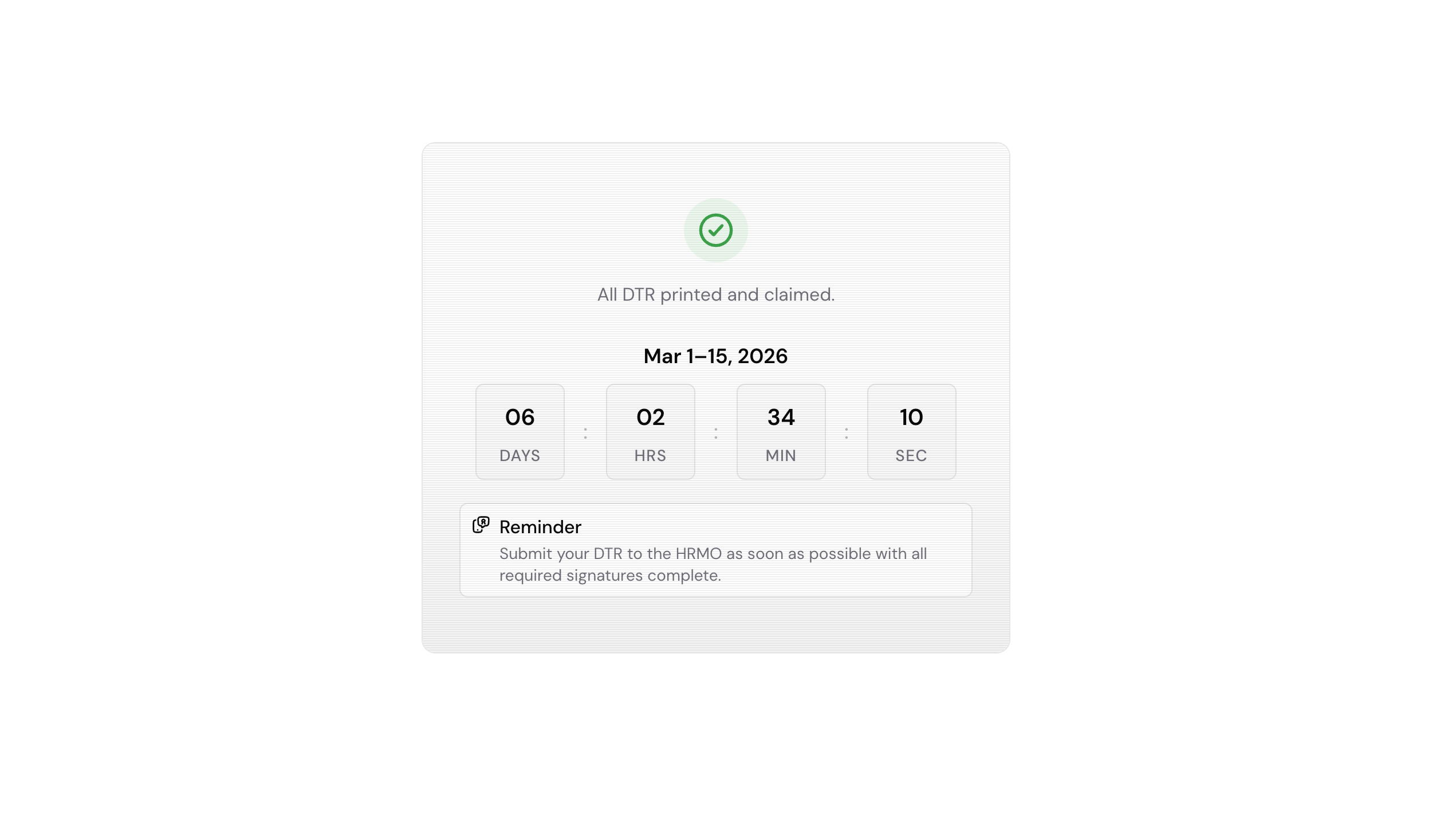Click the SEC countdown tile
Screen dimensions: 1456x819
coord(911,431)
